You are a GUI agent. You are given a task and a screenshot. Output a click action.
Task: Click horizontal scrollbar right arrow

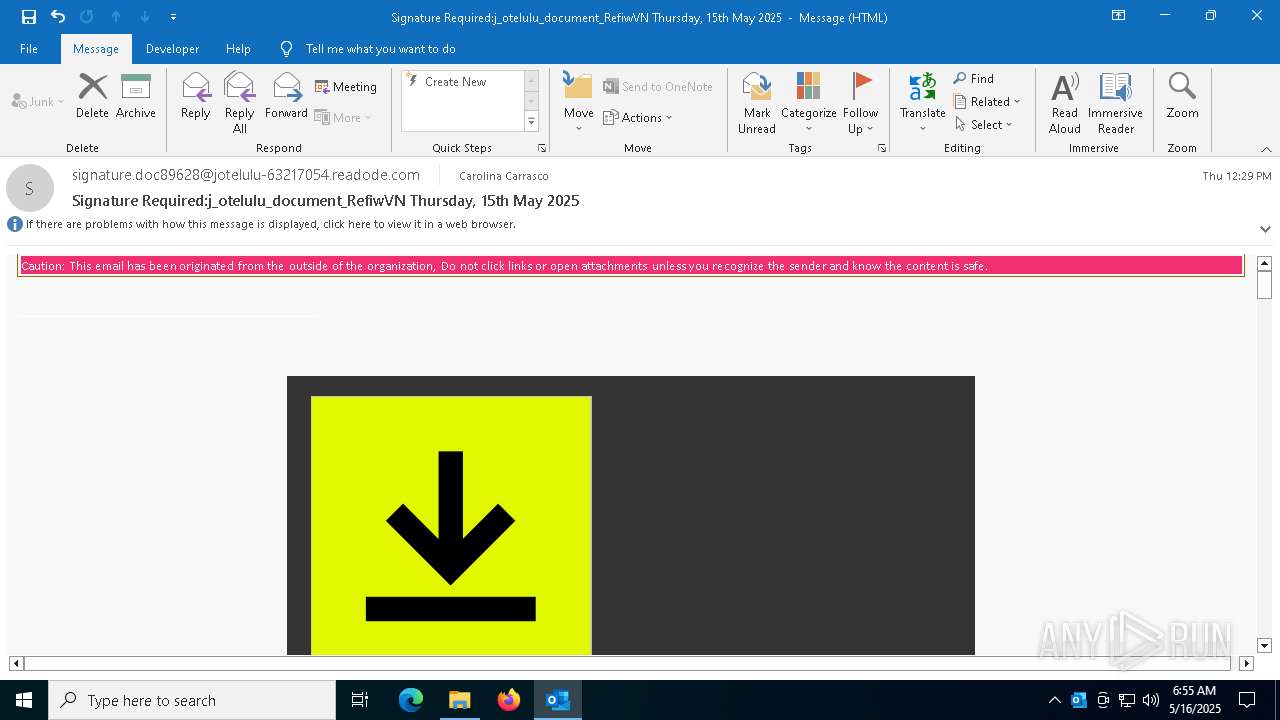[1246, 663]
